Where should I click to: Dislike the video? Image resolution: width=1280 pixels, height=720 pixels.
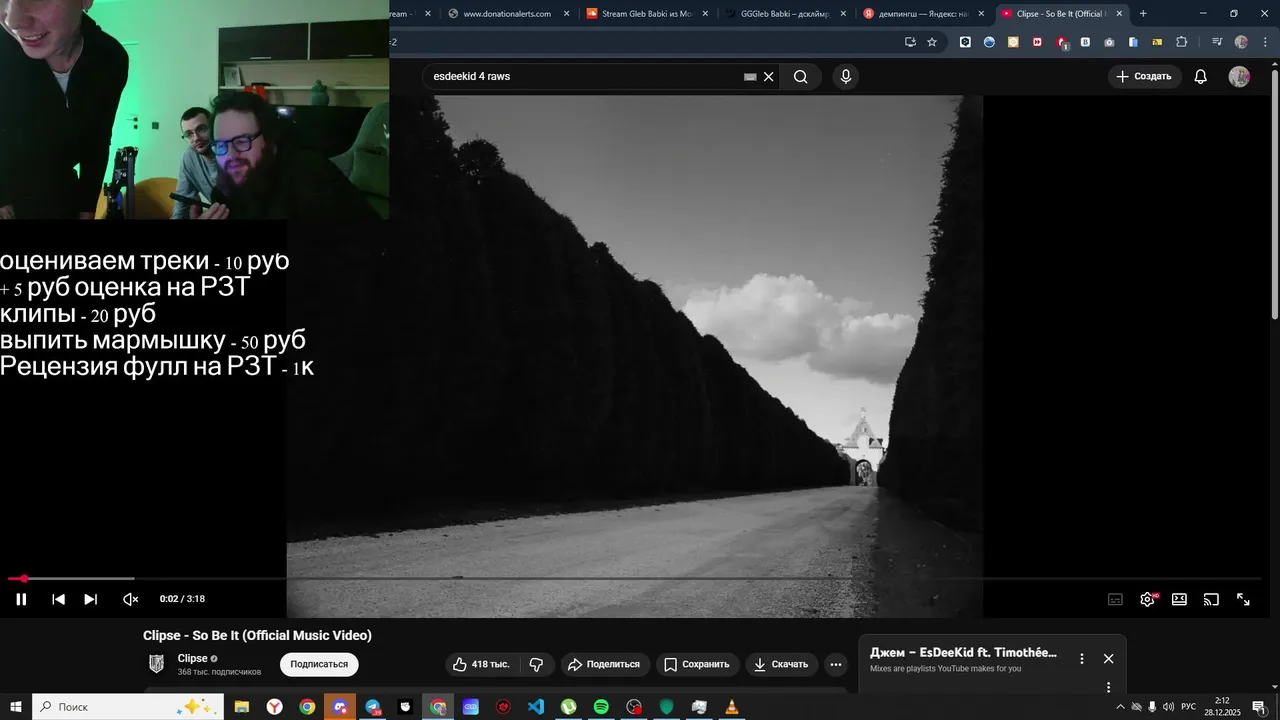click(x=536, y=664)
